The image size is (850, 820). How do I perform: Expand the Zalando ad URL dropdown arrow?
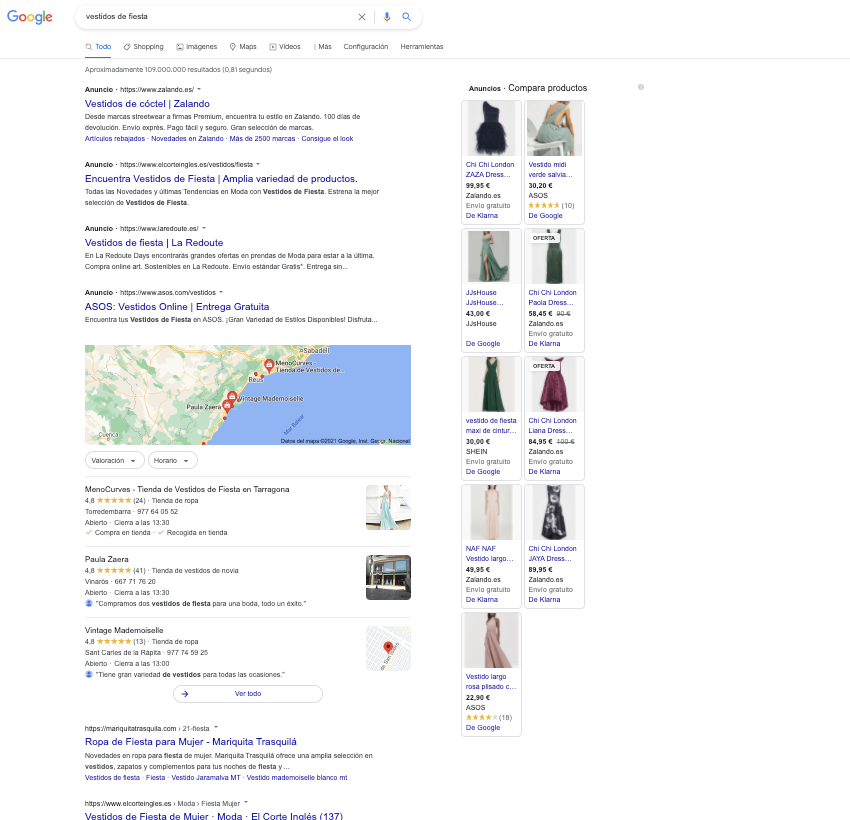[199, 89]
